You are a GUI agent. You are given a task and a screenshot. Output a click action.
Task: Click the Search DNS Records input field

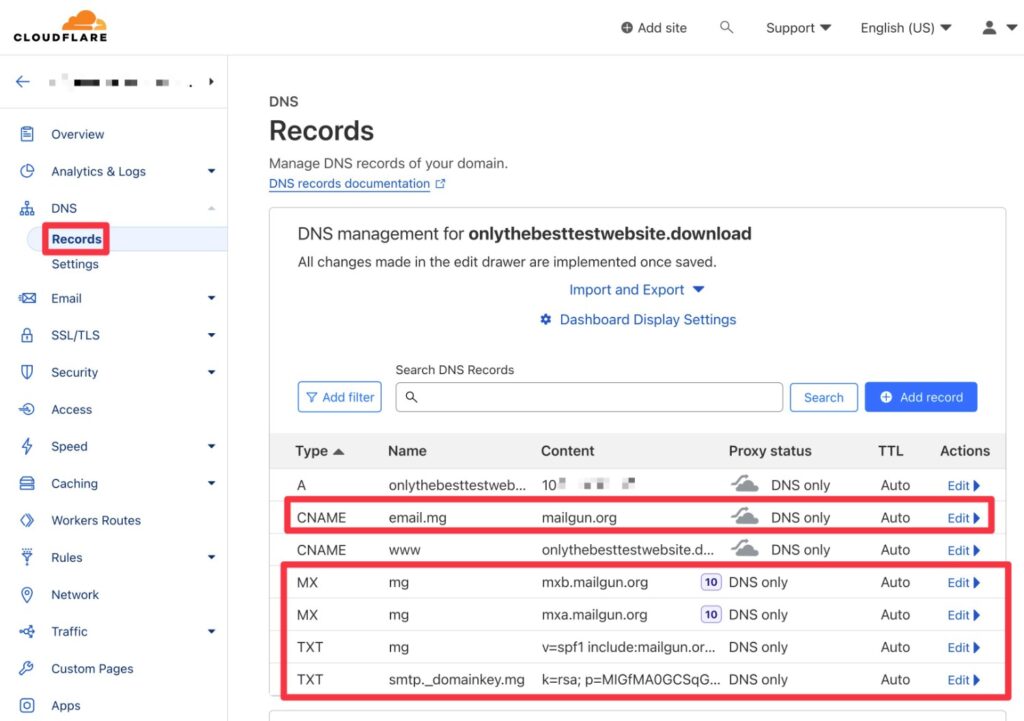(x=589, y=397)
